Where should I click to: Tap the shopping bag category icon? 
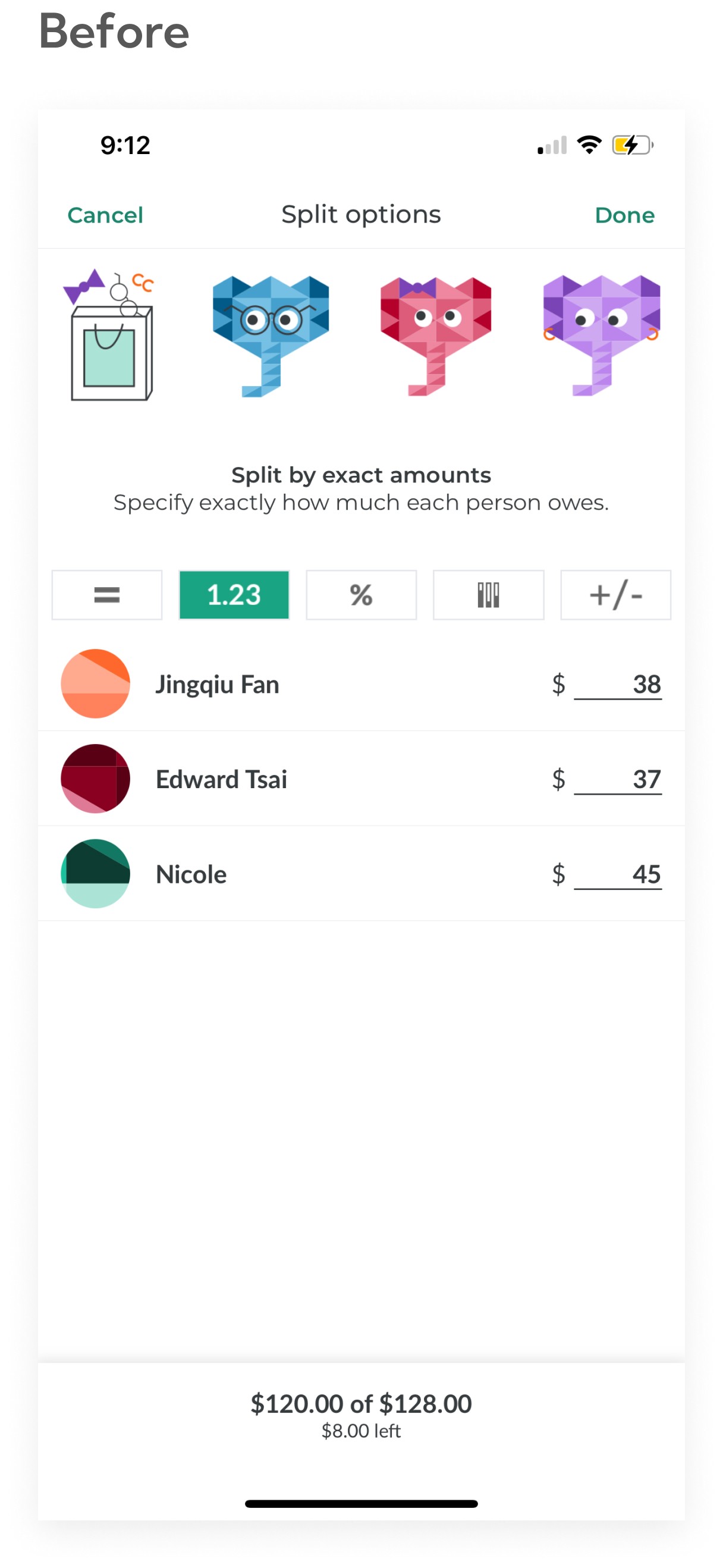(x=109, y=335)
